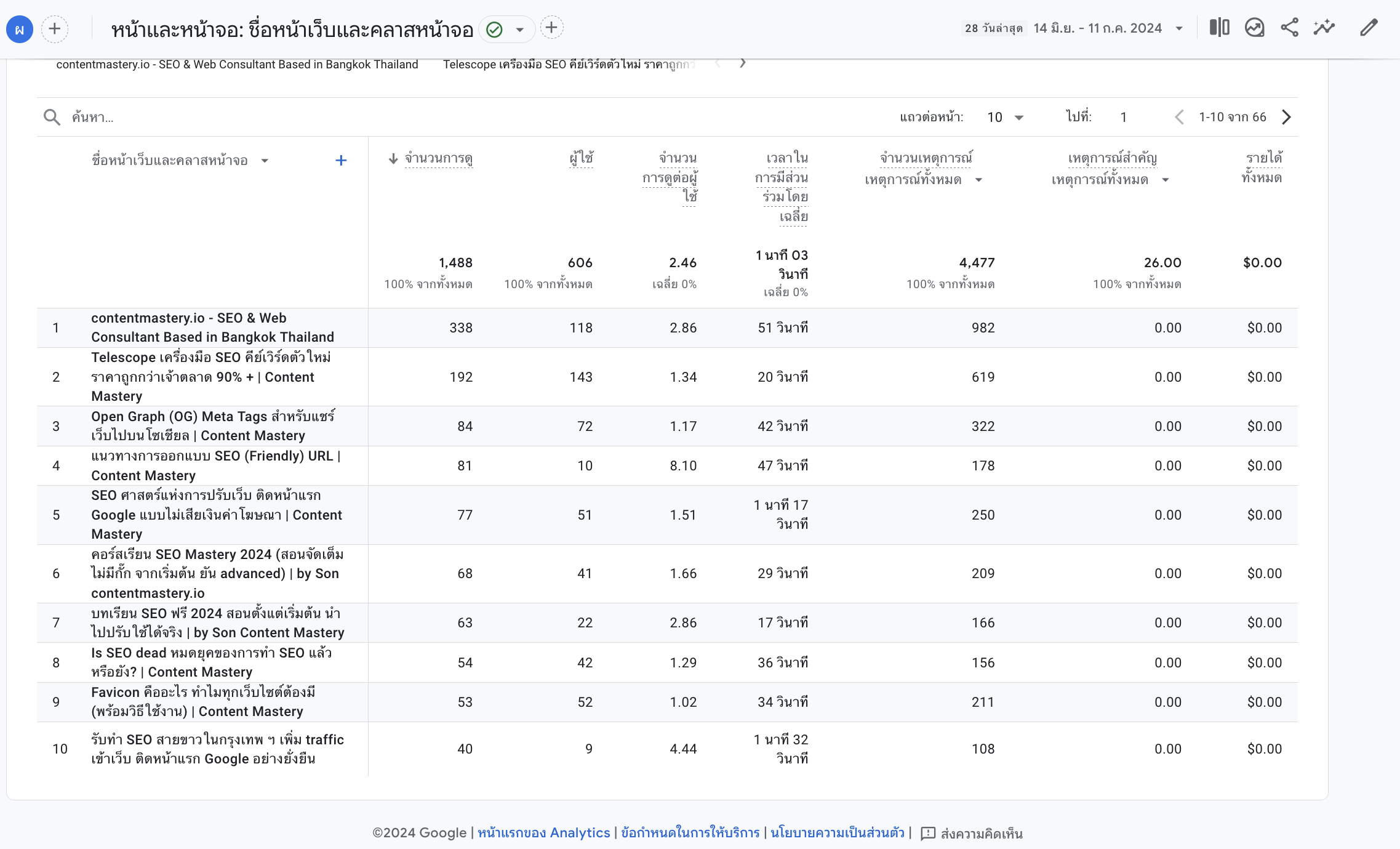The width and height of the screenshot is (1400, 849).
Task: Sort by รายได้ทั้งหมด column header
Action: (1262, 168)
